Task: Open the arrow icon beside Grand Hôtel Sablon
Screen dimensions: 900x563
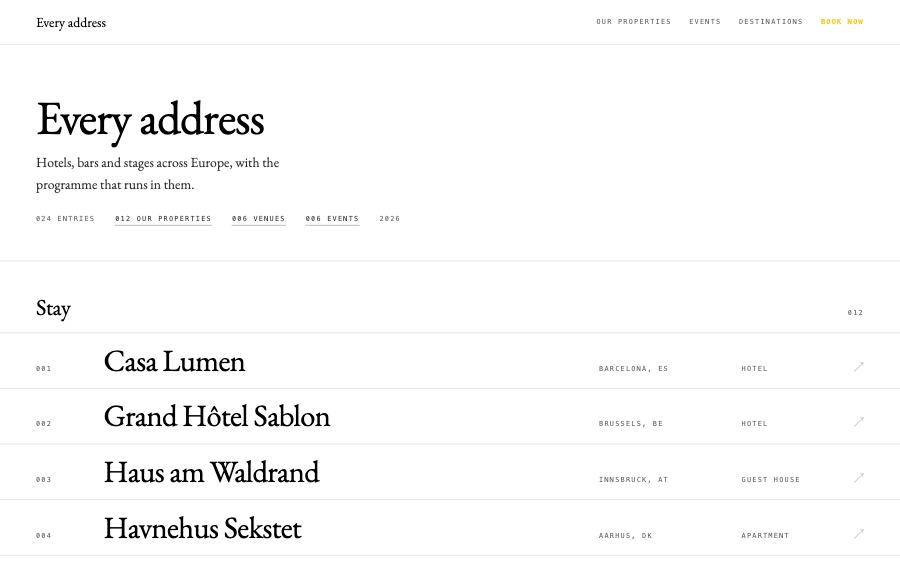Action: tap(859, 422)
